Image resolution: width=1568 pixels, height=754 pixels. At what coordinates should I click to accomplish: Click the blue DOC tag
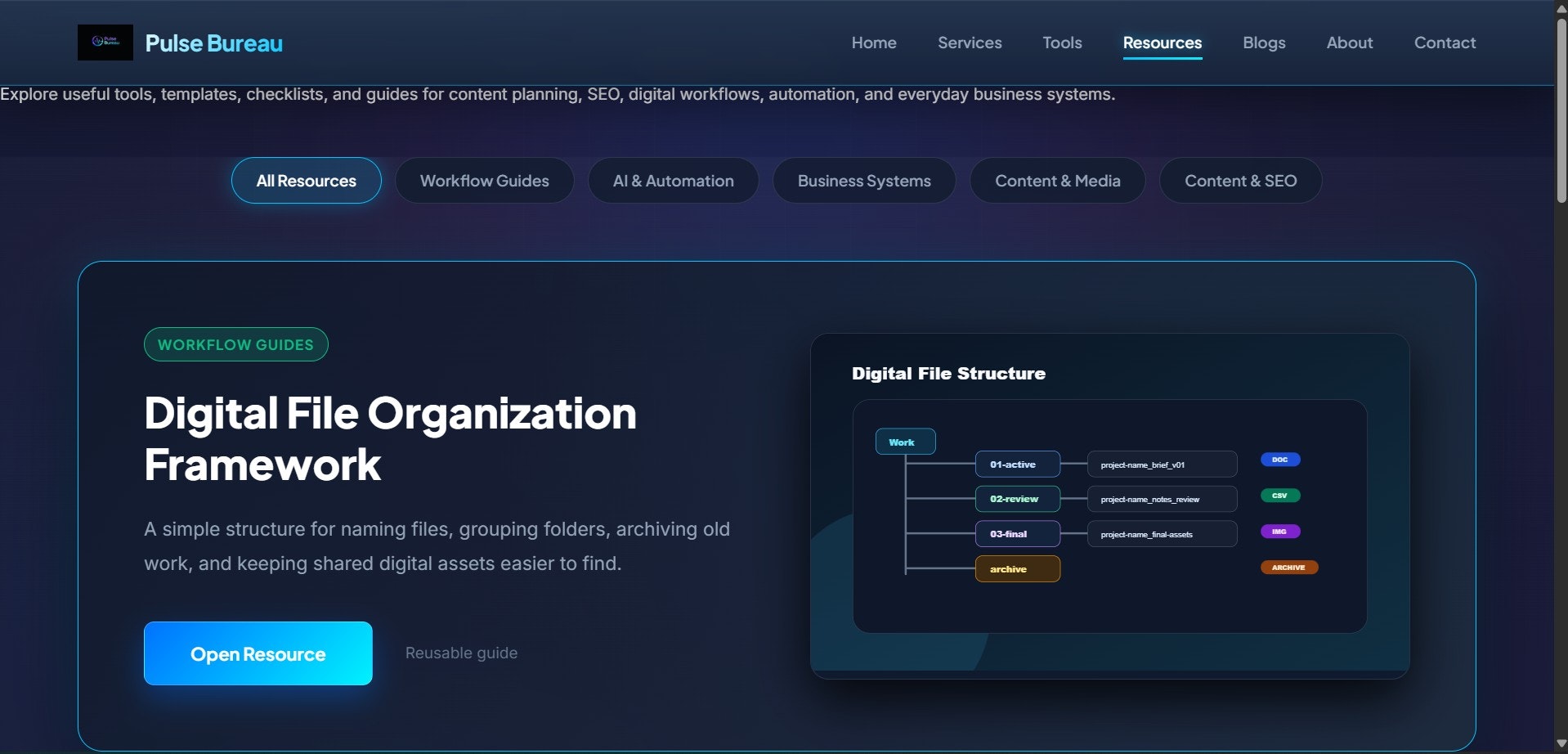(x=1280, y=460)
